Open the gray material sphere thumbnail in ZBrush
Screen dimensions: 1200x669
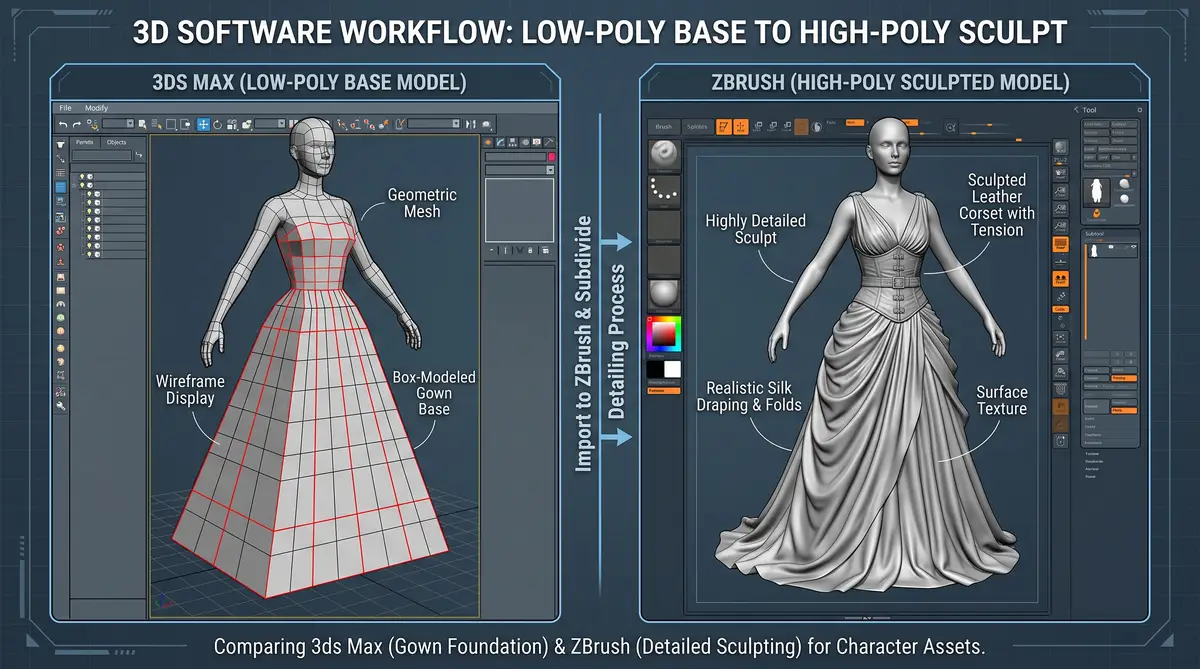click(x=664, y=296)
